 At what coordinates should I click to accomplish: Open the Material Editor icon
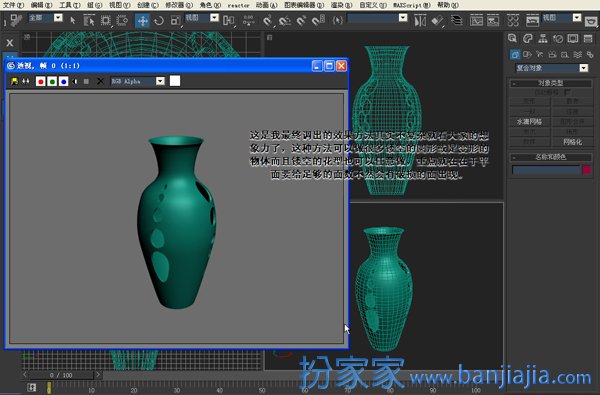513,20
